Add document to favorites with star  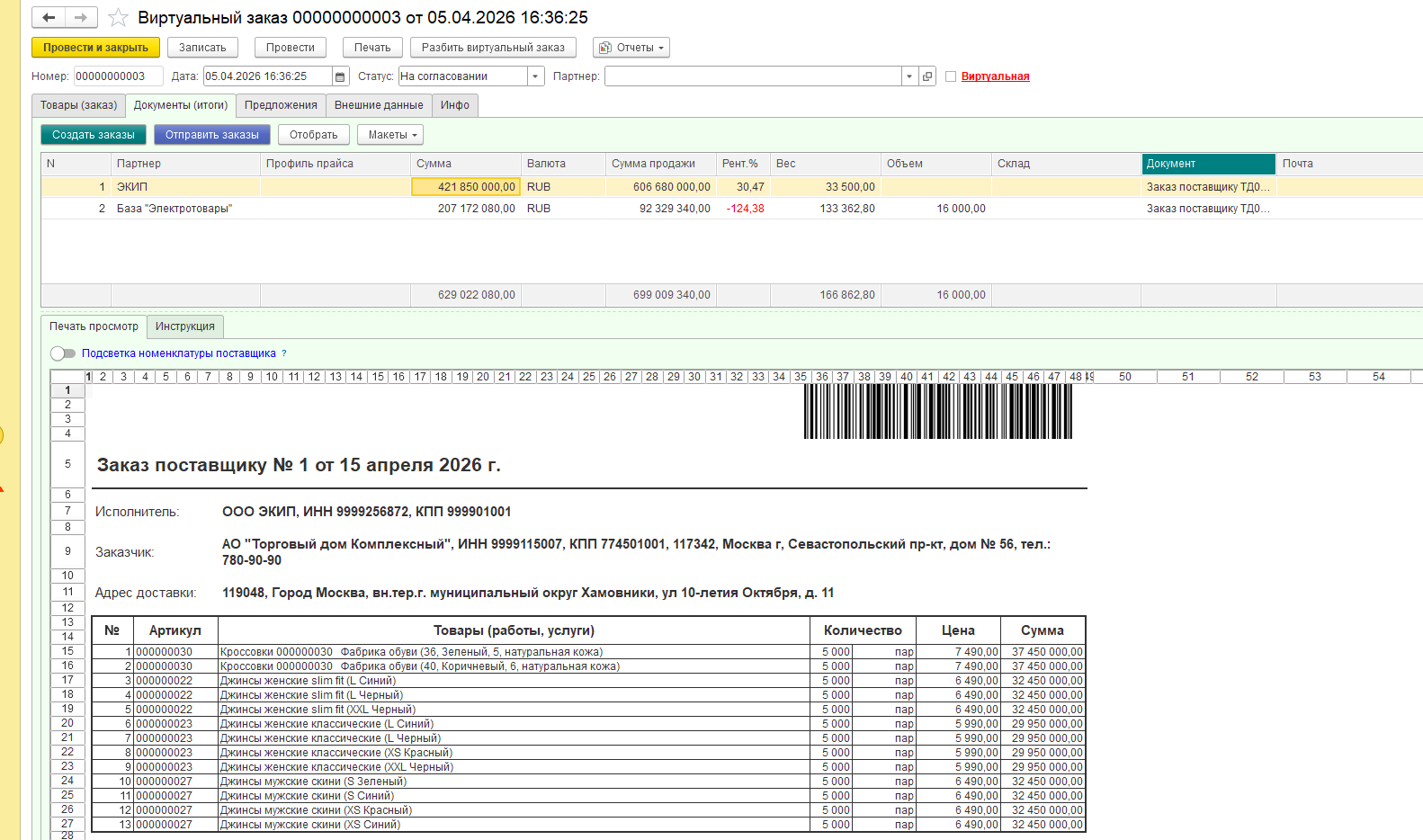pyautogui.click(x=118, y=18)
